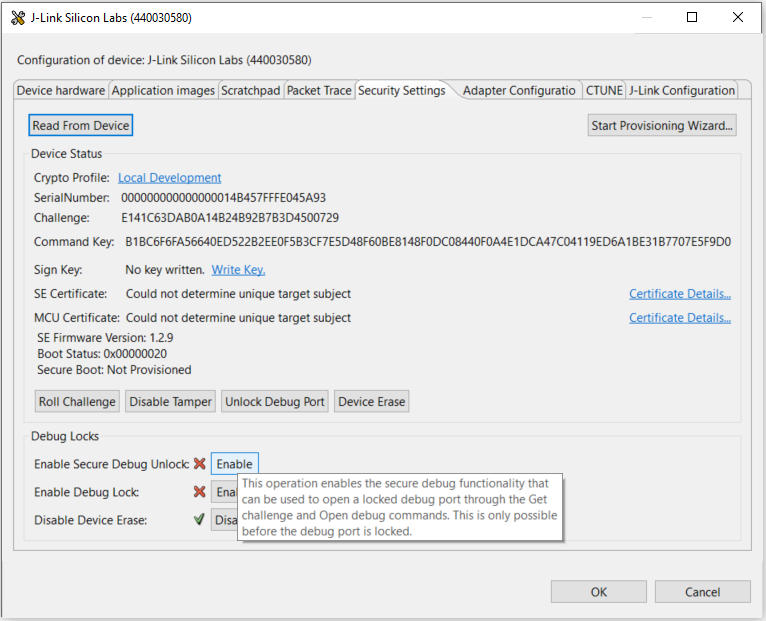This screenshot has height=621, width=766.
Task: Go to the Packet Trace tab
Action: [x=319, y=91]
